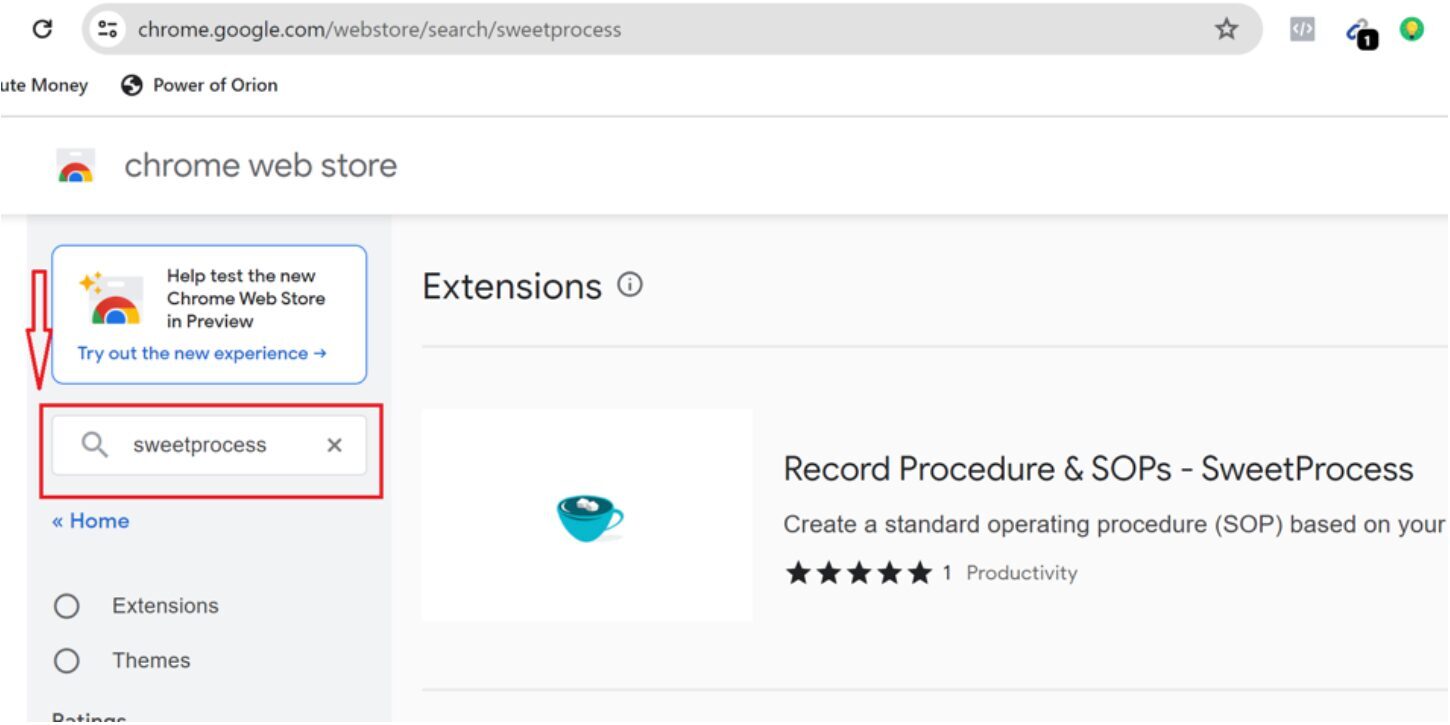Viewport: 1450px width, 725px height.
Task: Open the Power of Orion bookmark
Action: 199,85
